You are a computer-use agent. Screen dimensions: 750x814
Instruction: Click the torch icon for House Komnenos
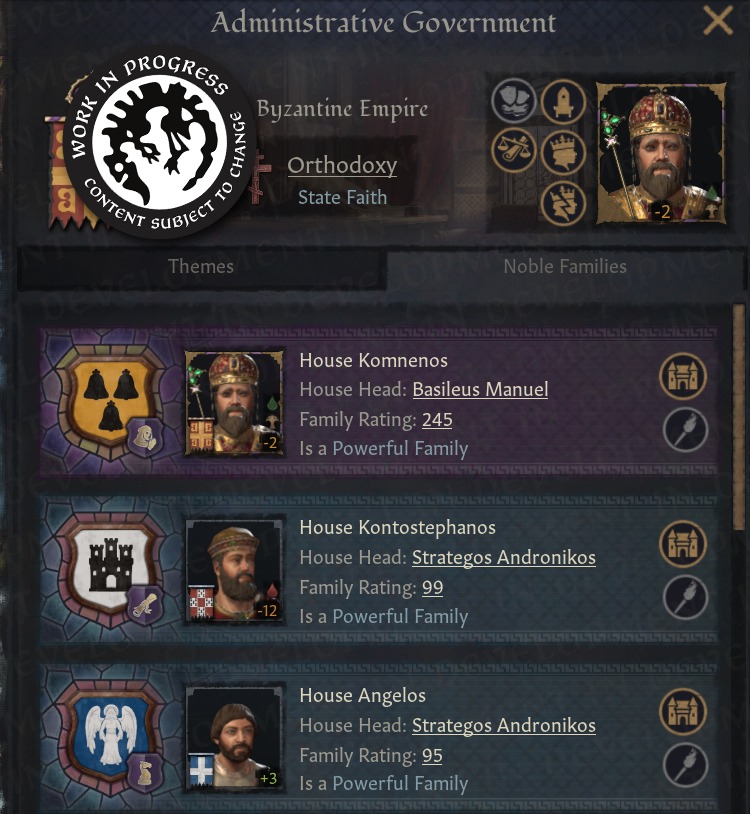coord(686,430)
